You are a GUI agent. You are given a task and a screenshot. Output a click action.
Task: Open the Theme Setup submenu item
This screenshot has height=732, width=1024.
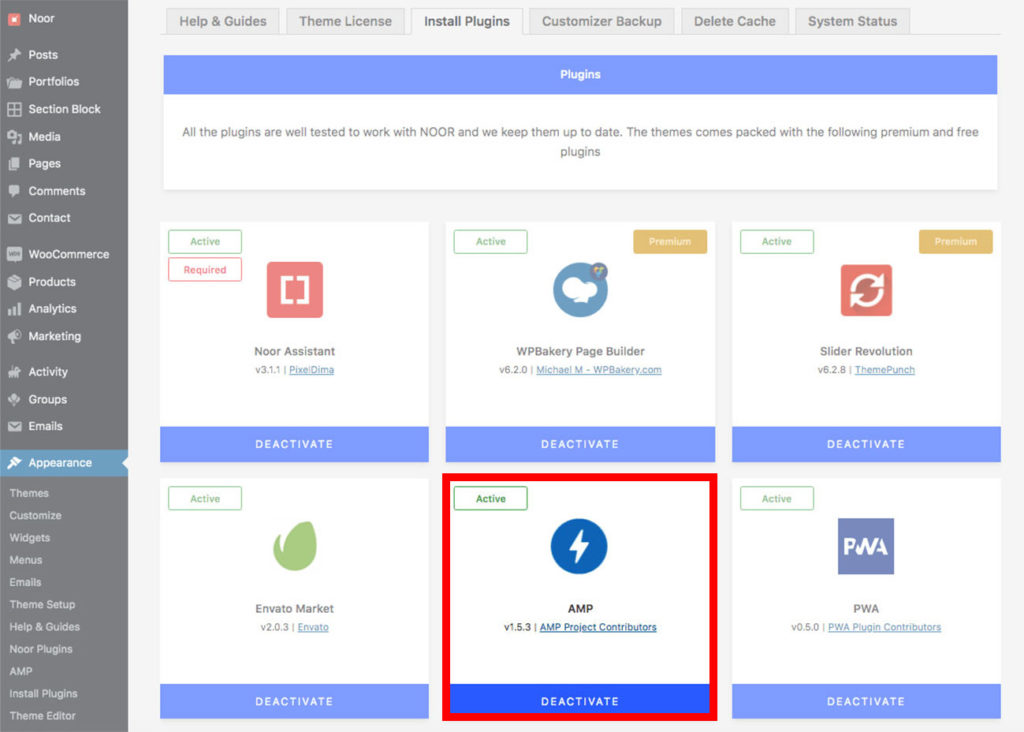click(x=42, y=604)
